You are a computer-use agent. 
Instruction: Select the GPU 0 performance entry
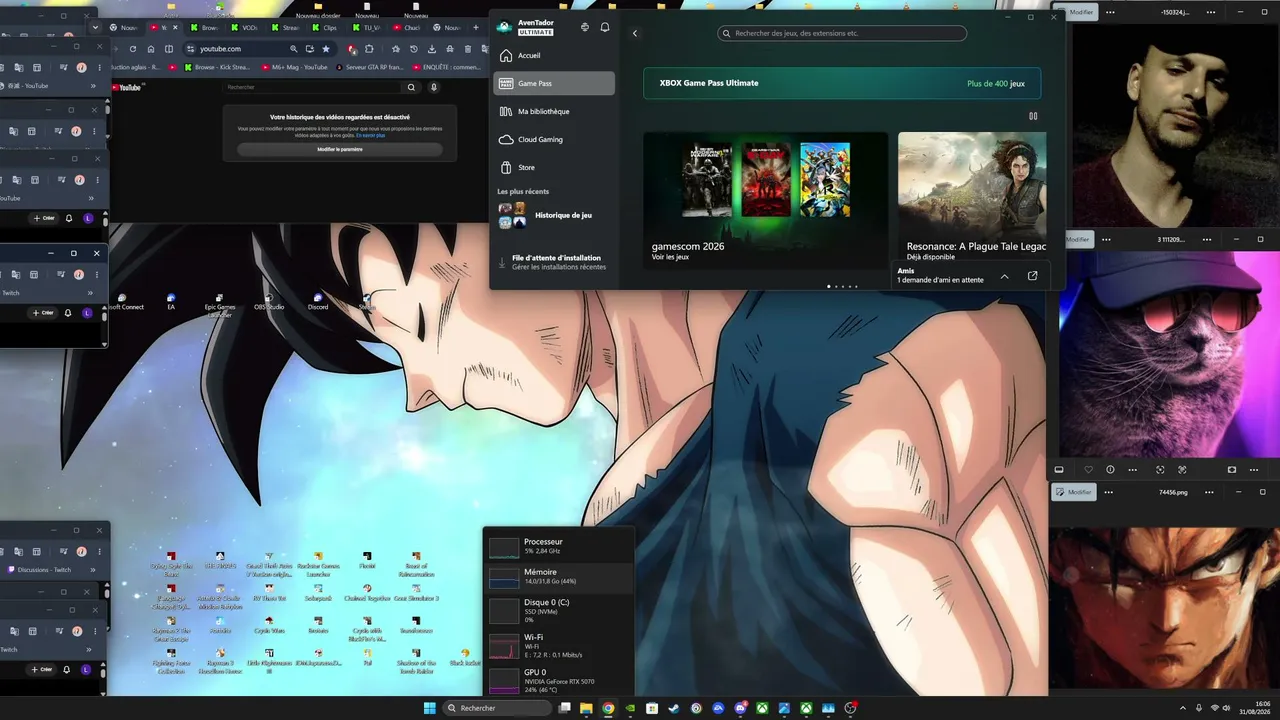pyautogui.click(x=558, y=680)
